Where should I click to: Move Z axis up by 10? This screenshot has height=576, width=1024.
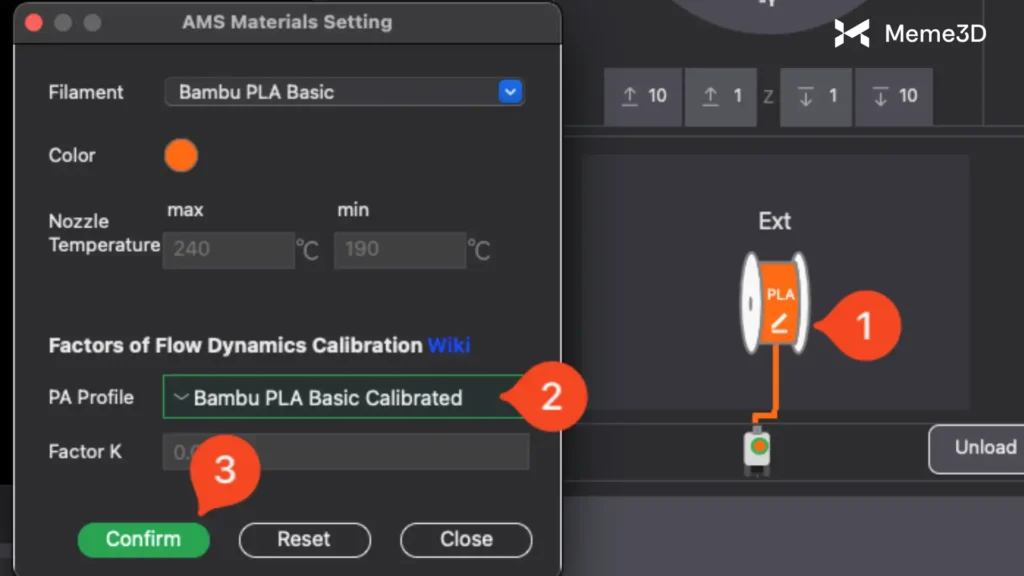(643, 96)
